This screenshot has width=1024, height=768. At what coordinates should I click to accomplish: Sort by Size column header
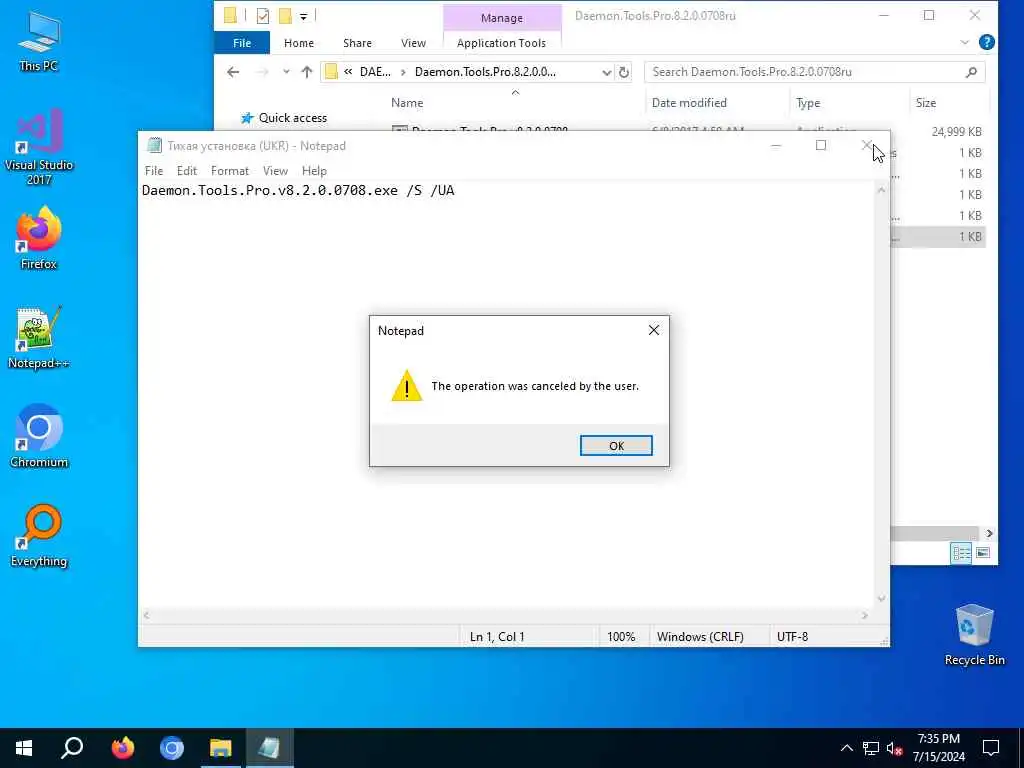click(x=925, y=103)
